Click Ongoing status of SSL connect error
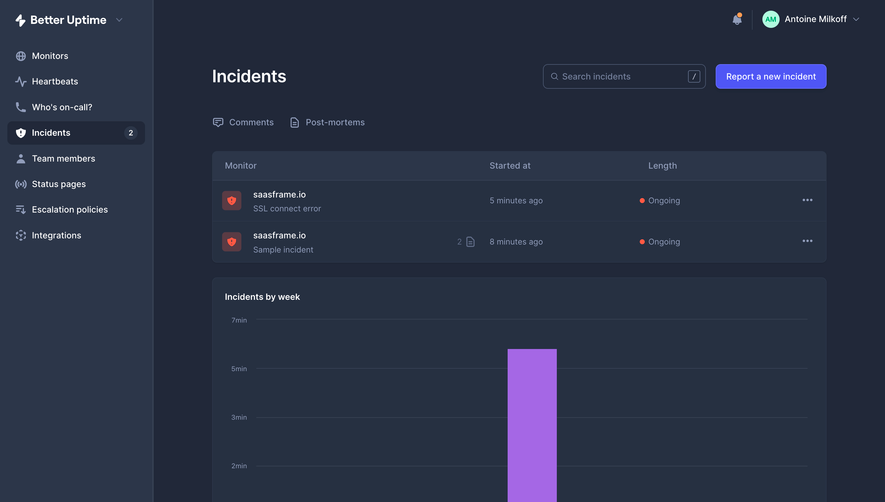The image size is (885, 502). coord(660,200)
